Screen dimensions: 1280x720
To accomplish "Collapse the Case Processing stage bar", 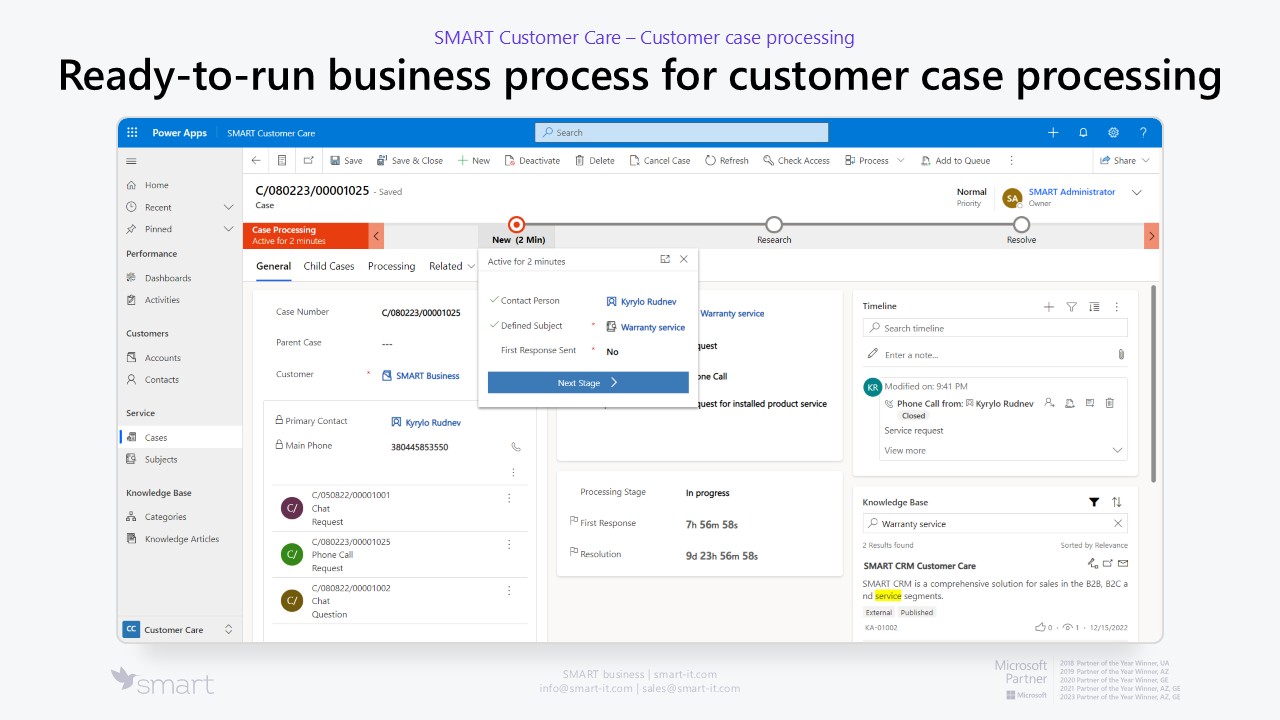I will pyautogui.click(x=376, y=236).
